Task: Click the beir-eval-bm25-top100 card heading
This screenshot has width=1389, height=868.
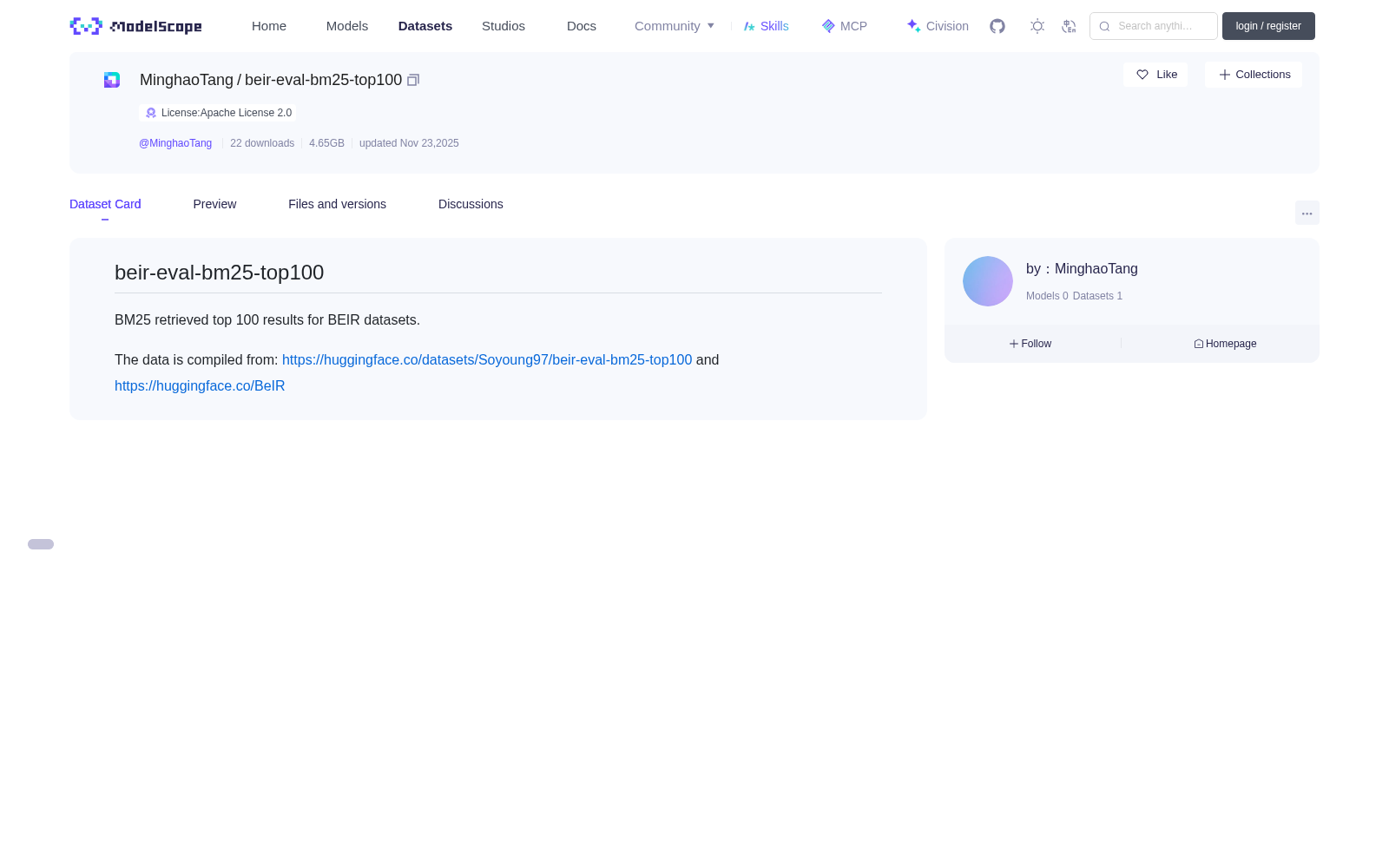Action: coord(219,273)
